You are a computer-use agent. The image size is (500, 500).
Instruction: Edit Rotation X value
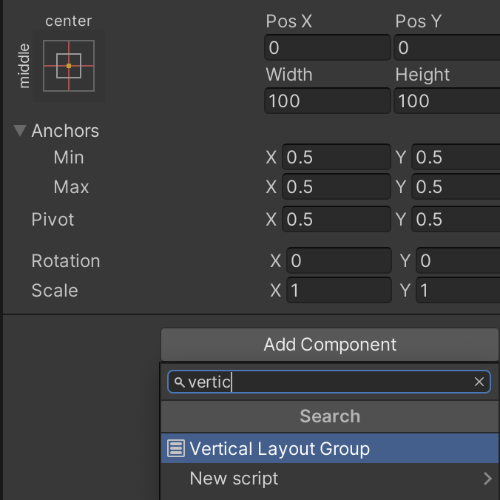(339, 260)
